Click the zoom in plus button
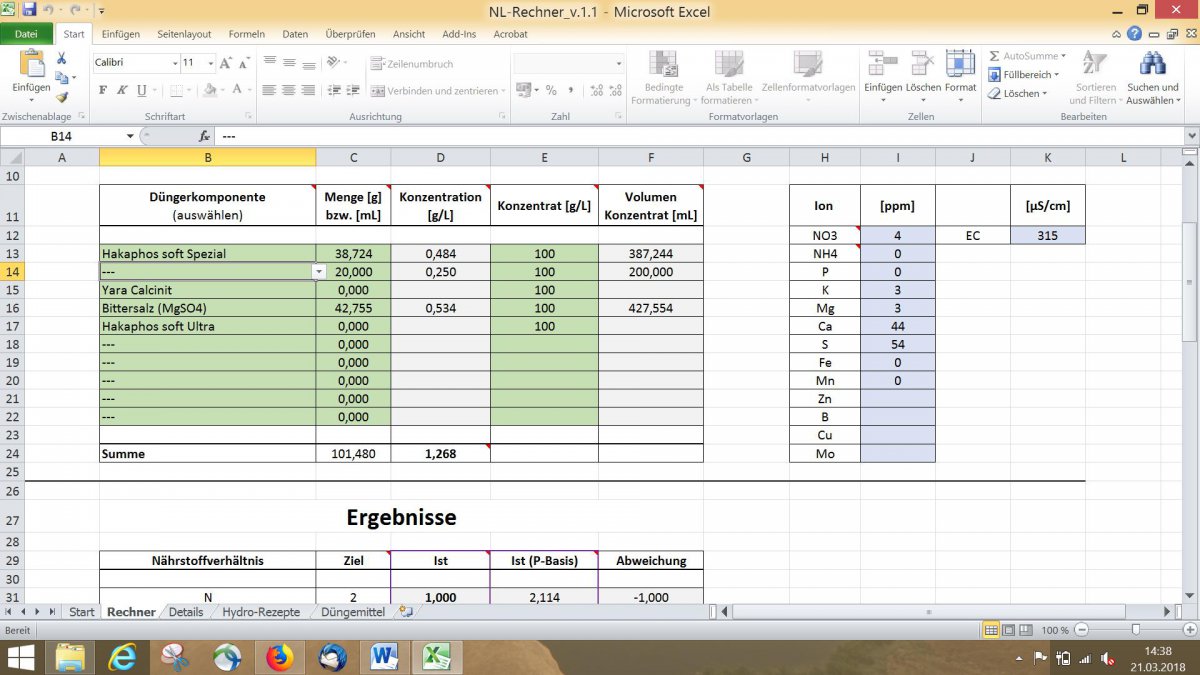Screen dimensions: 1200x675 pos(1189,630)
